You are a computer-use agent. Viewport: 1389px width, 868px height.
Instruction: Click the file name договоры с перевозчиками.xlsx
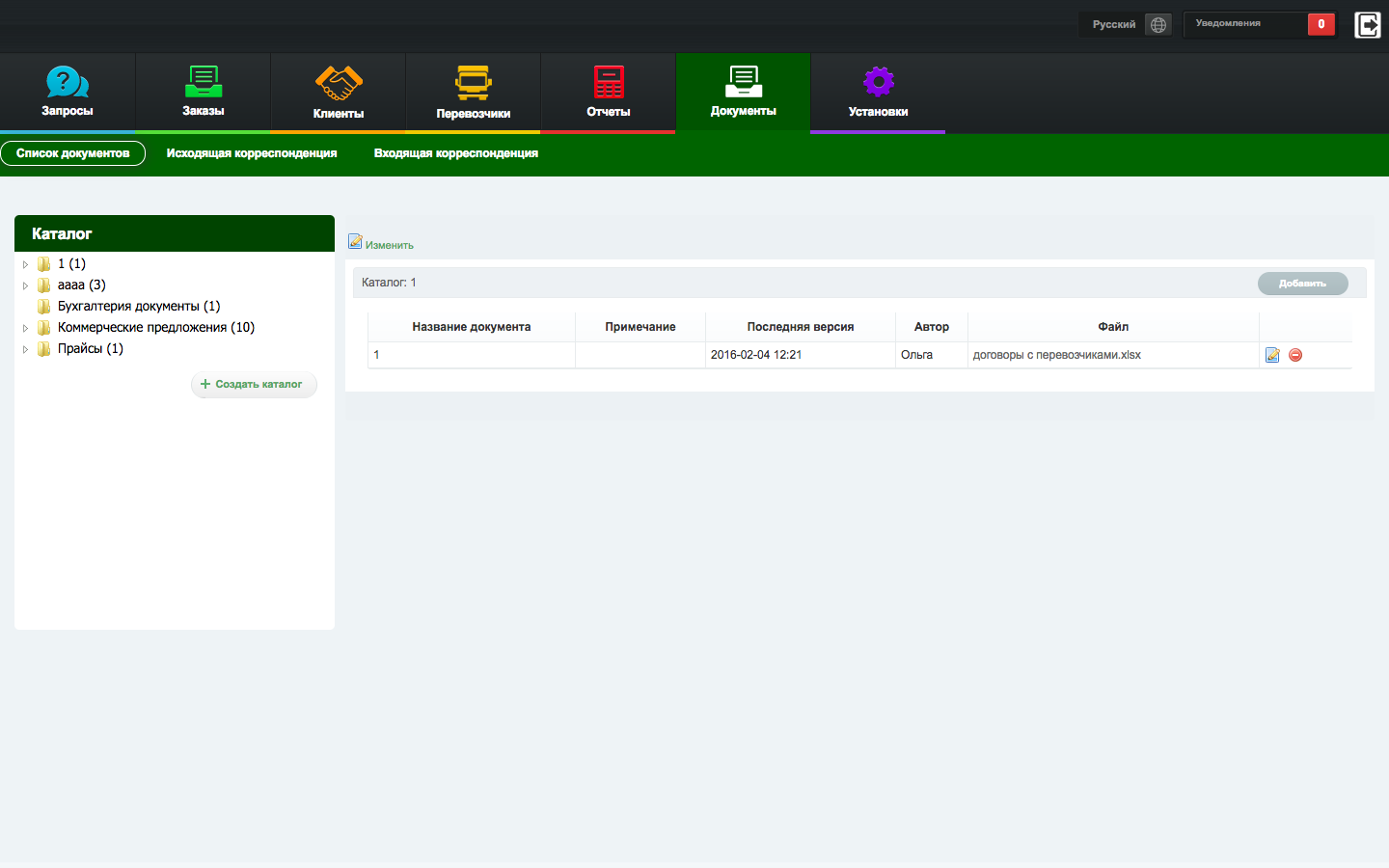(x=1057, y=355)
